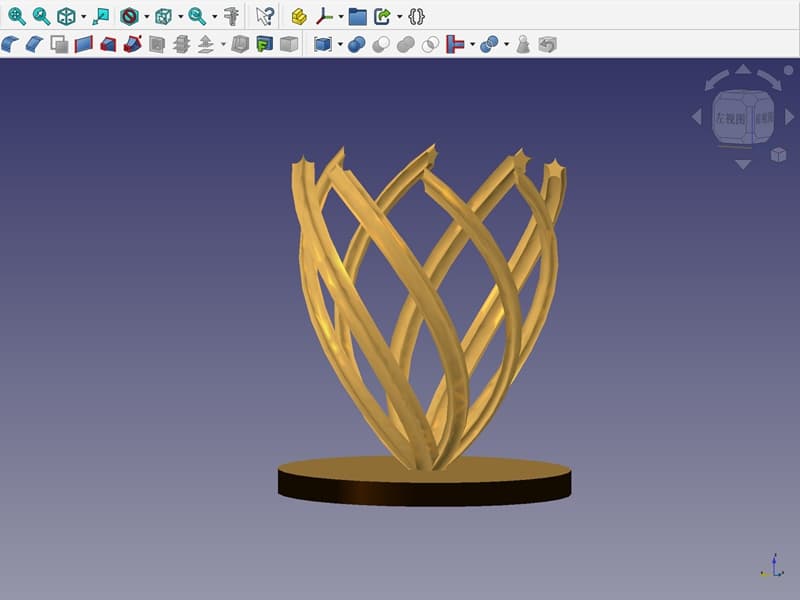The image size is (800, 600).
Task: Click navigation cube round dot button
Action: [x=789, y=70]
